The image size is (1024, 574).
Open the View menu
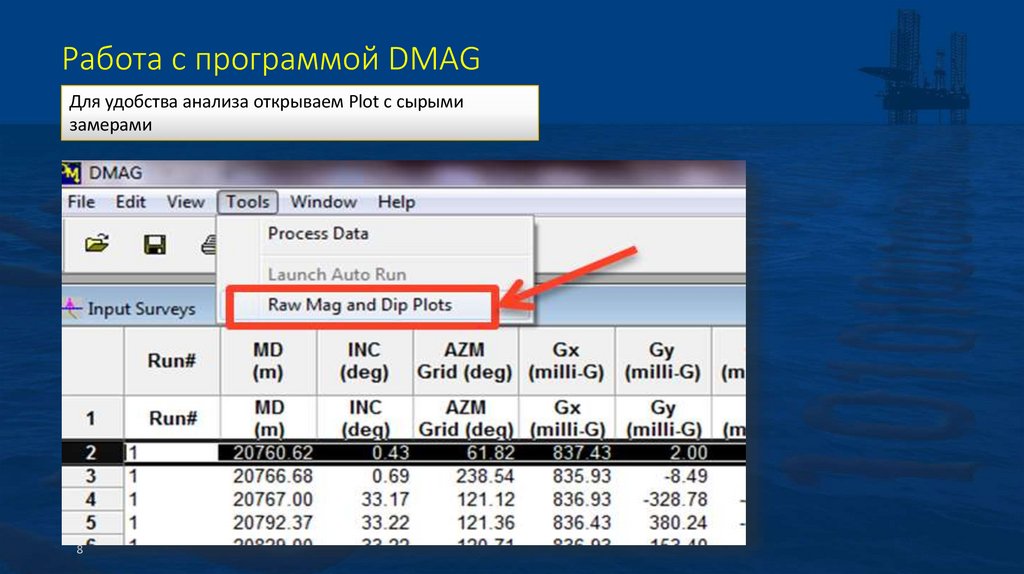click(x=185, y=202)
